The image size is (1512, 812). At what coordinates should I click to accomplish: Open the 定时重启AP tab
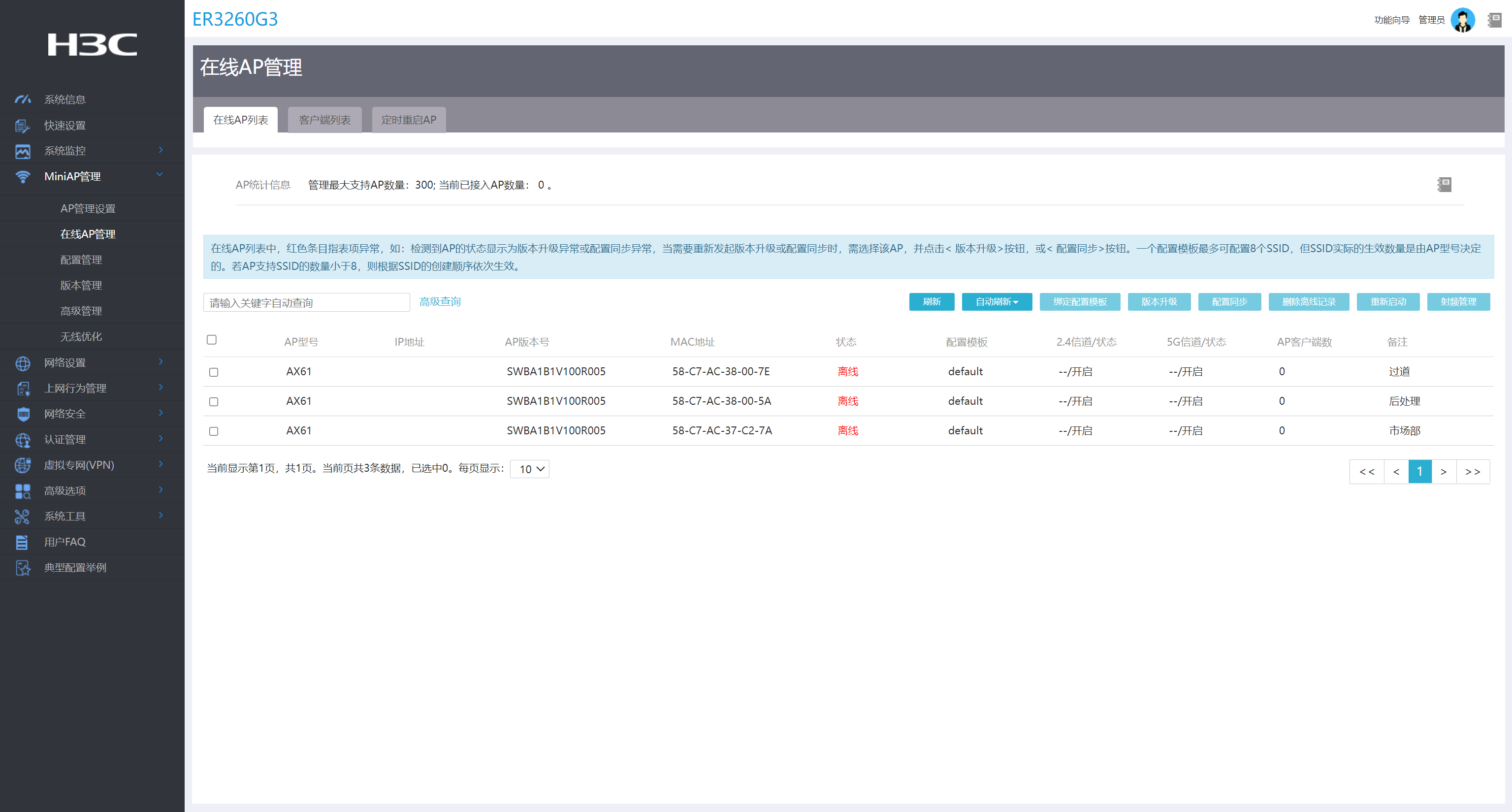coord(409,120)
